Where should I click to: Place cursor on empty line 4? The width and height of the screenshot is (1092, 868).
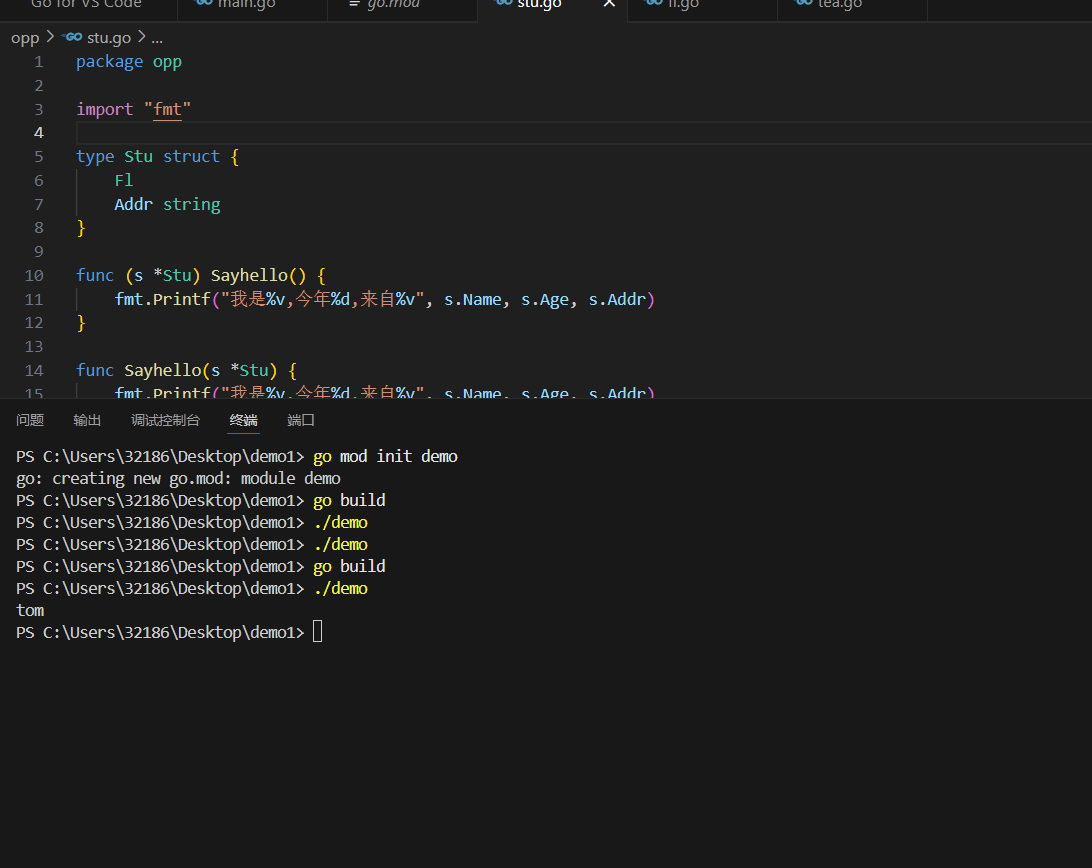pyautogui.click(x=584, y=133)
